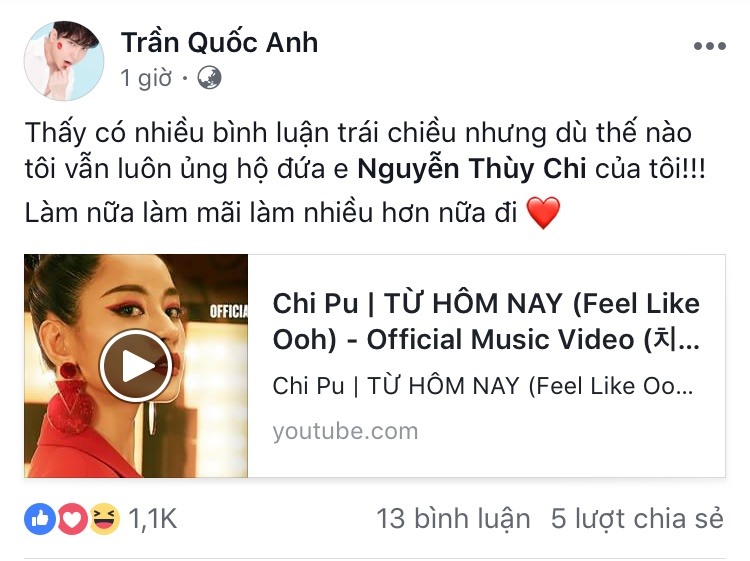The height and width of the screenshot is (561, 750).
Task: Click the red heart Love reaction icon
Action: pos(72,519)
